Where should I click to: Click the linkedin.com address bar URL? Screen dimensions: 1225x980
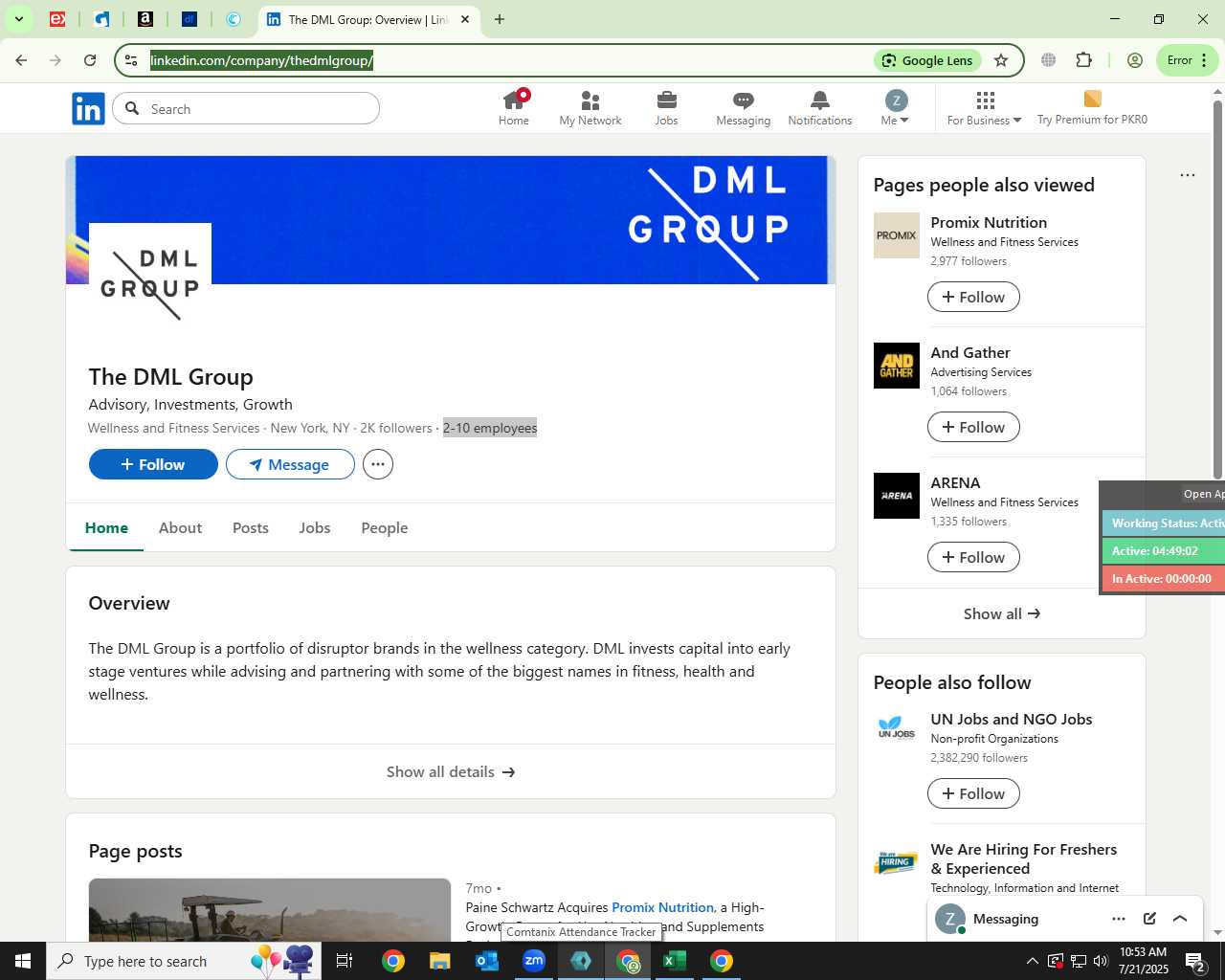coord(261,60)
